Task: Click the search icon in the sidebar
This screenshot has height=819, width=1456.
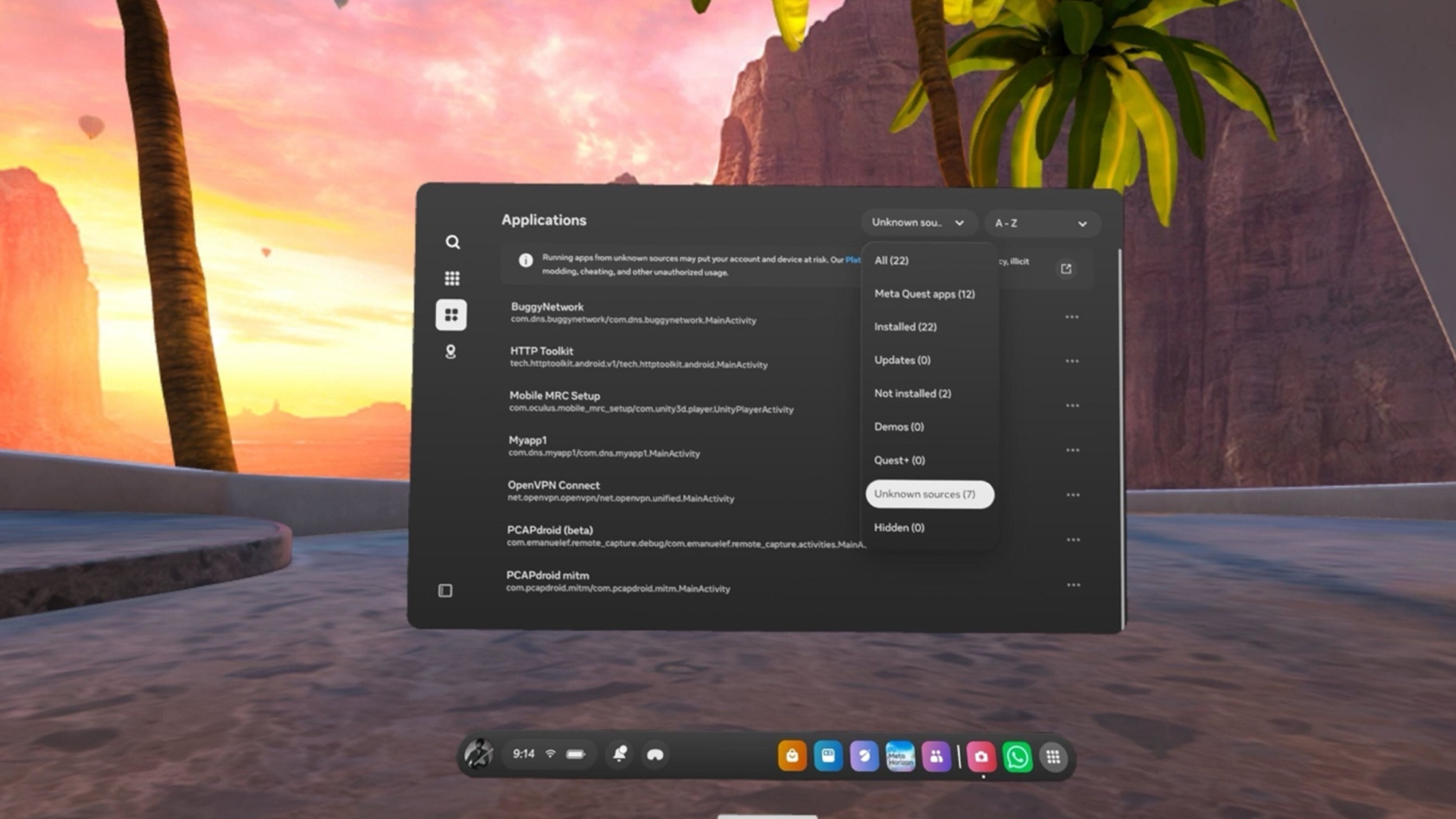Action: [453, 242]
